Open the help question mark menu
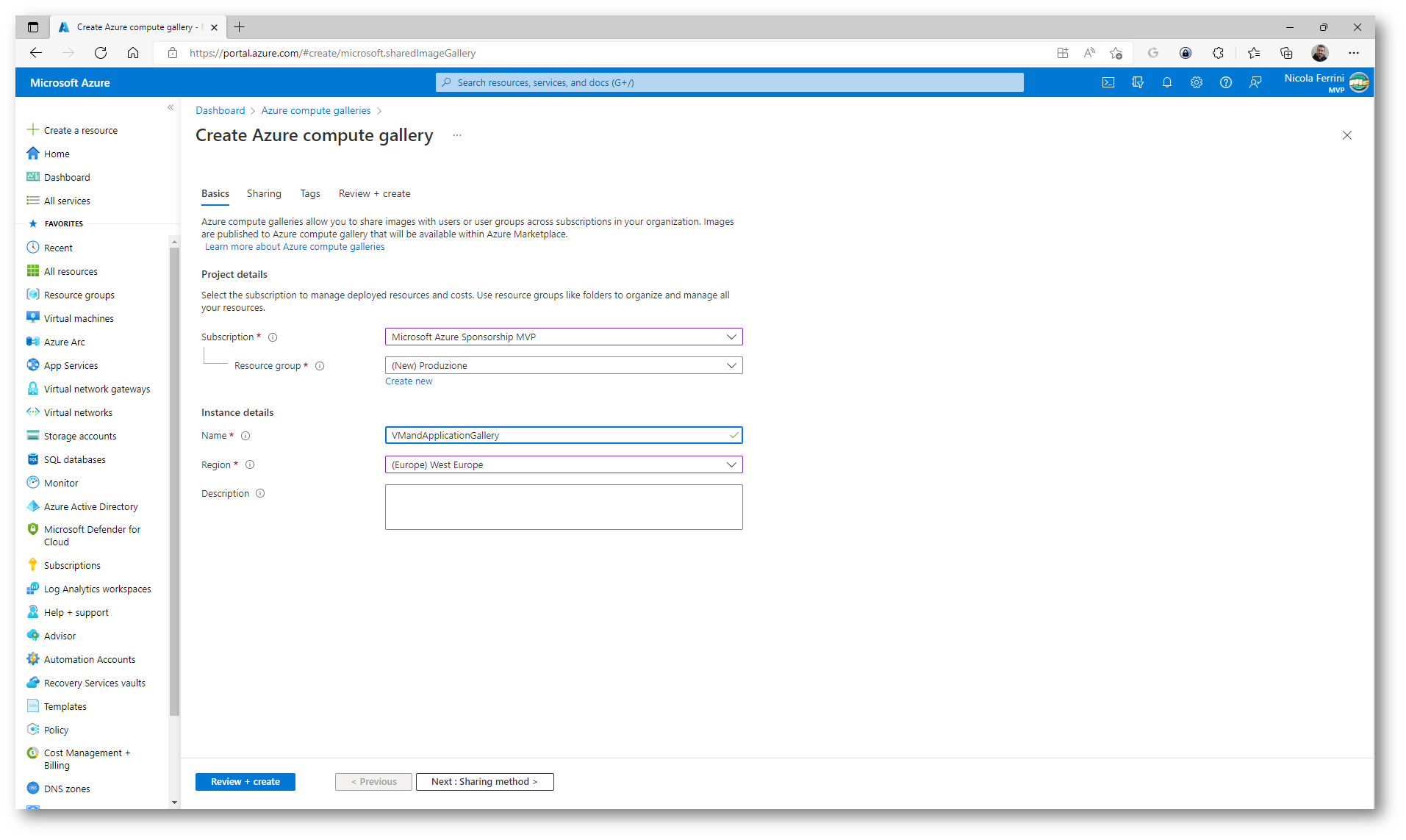 [x=1226, y=82]
